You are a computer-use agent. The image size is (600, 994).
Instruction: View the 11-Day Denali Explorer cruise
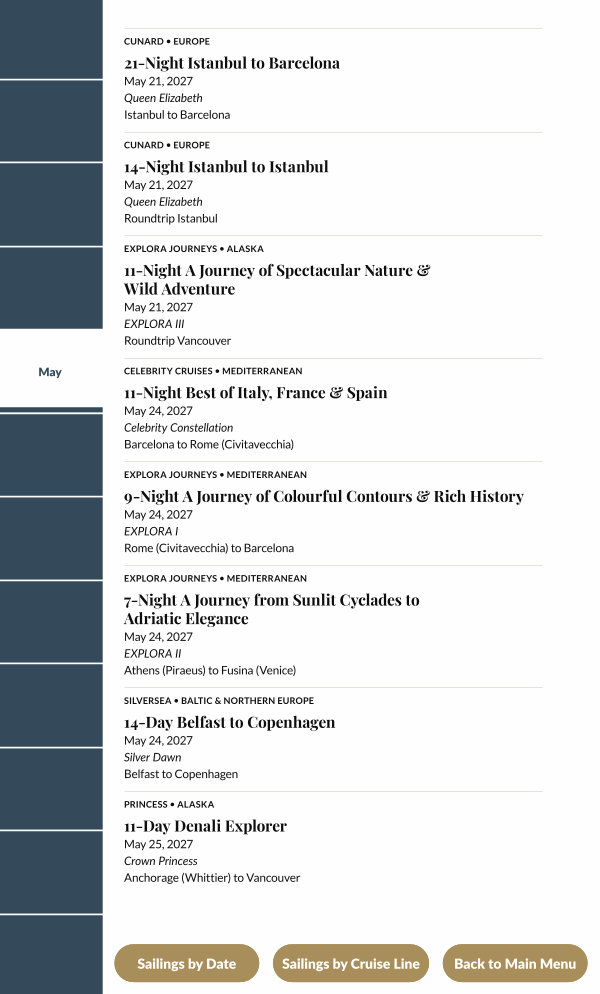point(205,827)
